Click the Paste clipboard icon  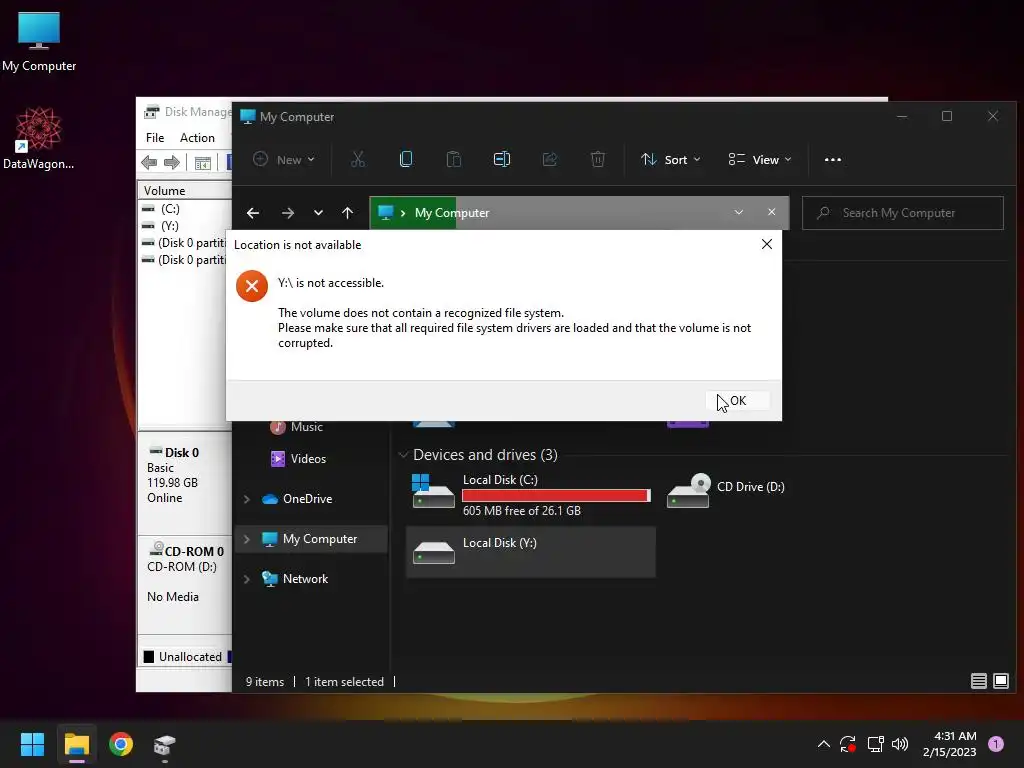pos(453,159)
